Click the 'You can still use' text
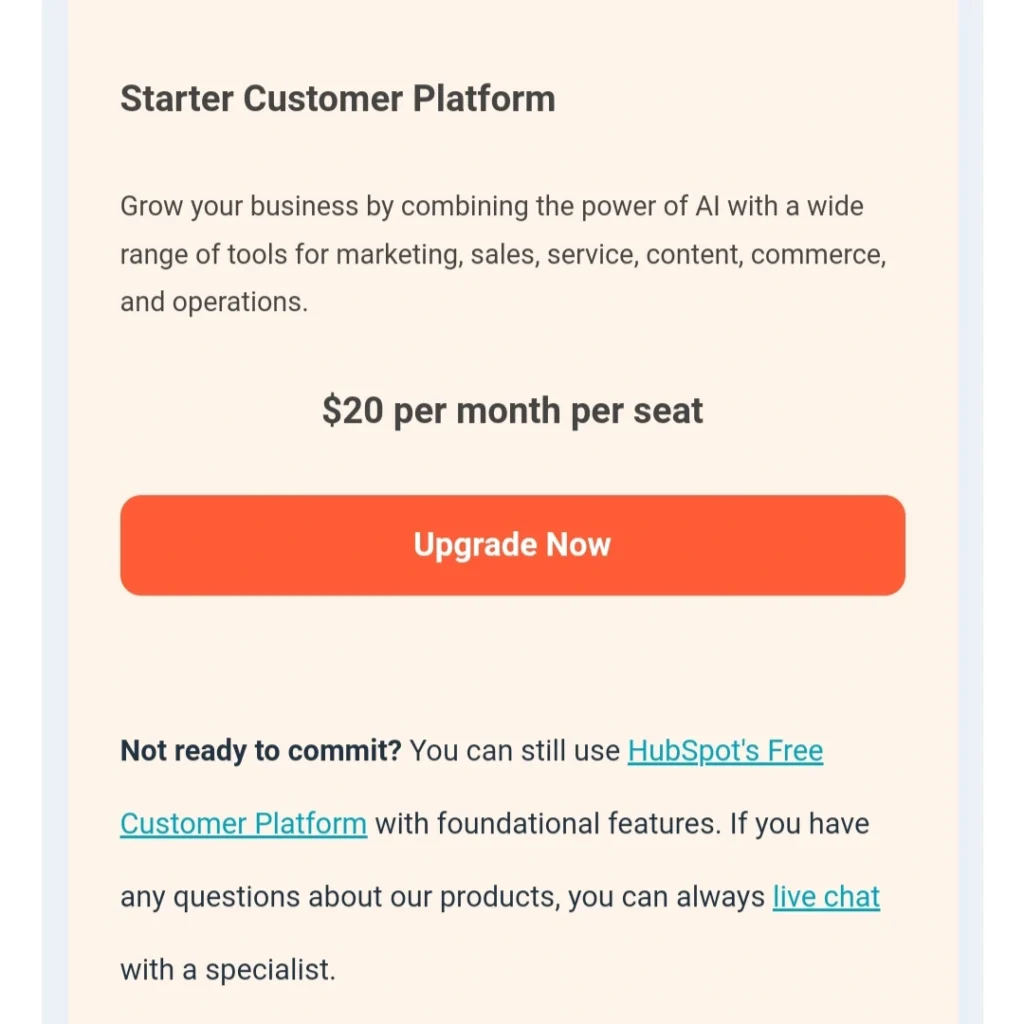The height and width of the screenshot is (1024, 1024). 515,751
